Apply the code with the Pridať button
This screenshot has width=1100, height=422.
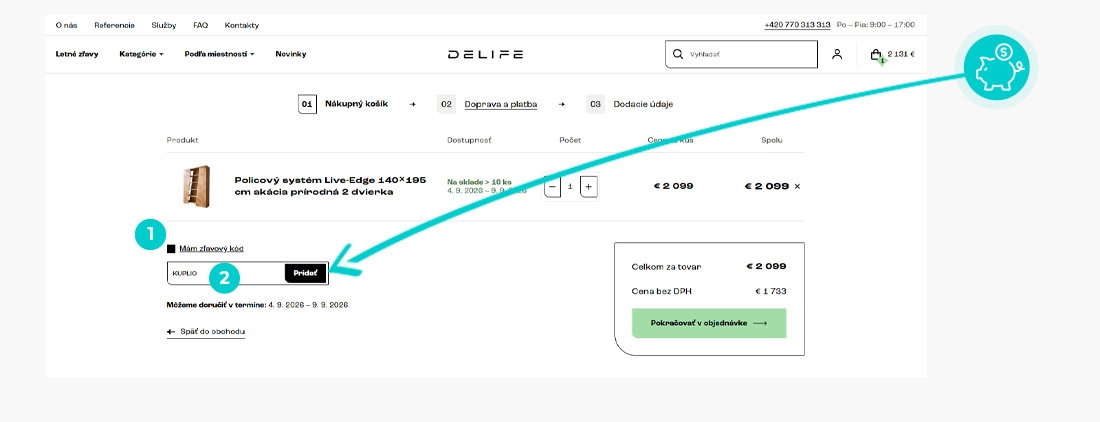pos(305,273)
